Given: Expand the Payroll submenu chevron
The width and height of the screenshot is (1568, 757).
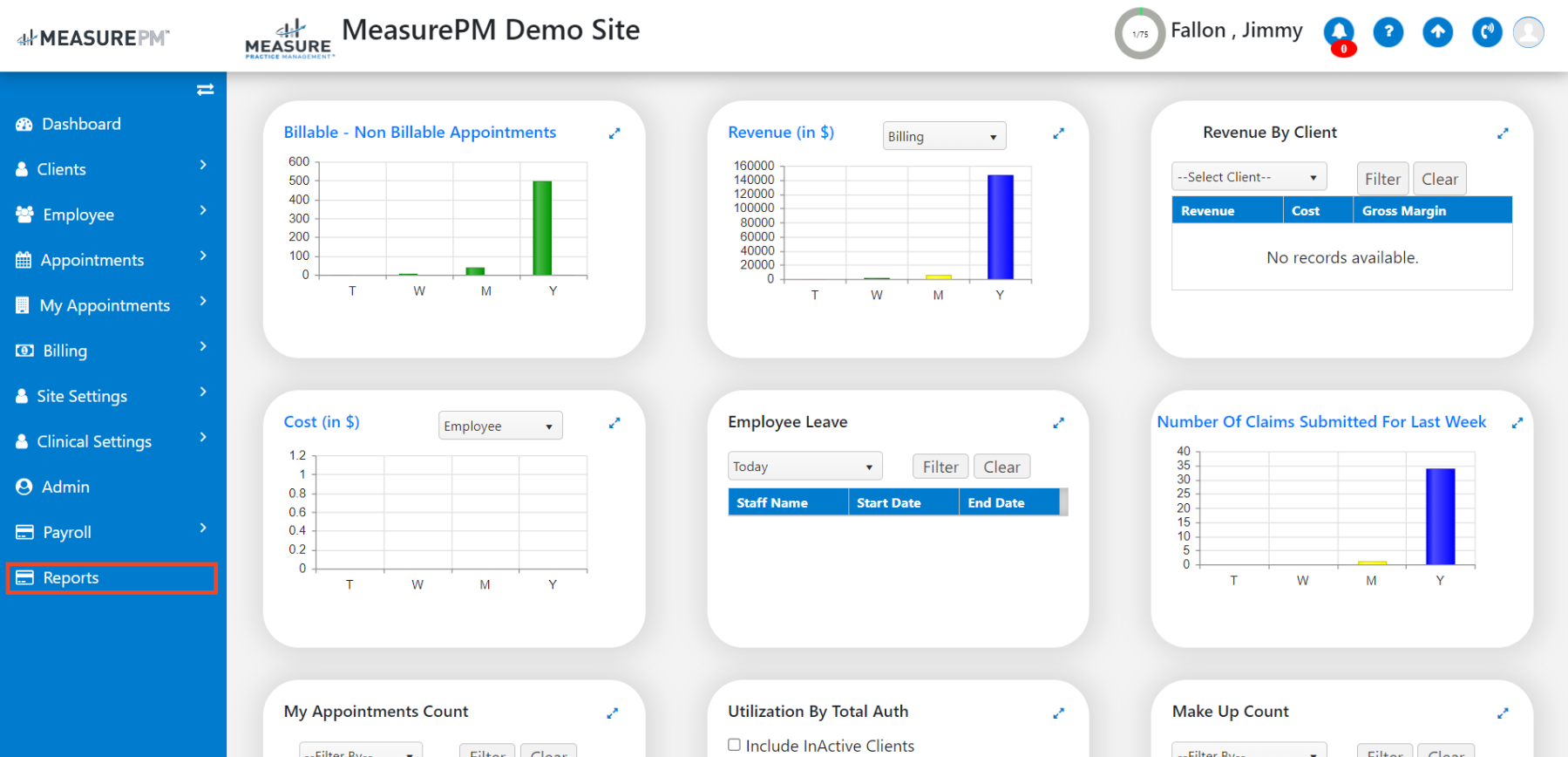Looking at the screenshot, I should point(203,528).
